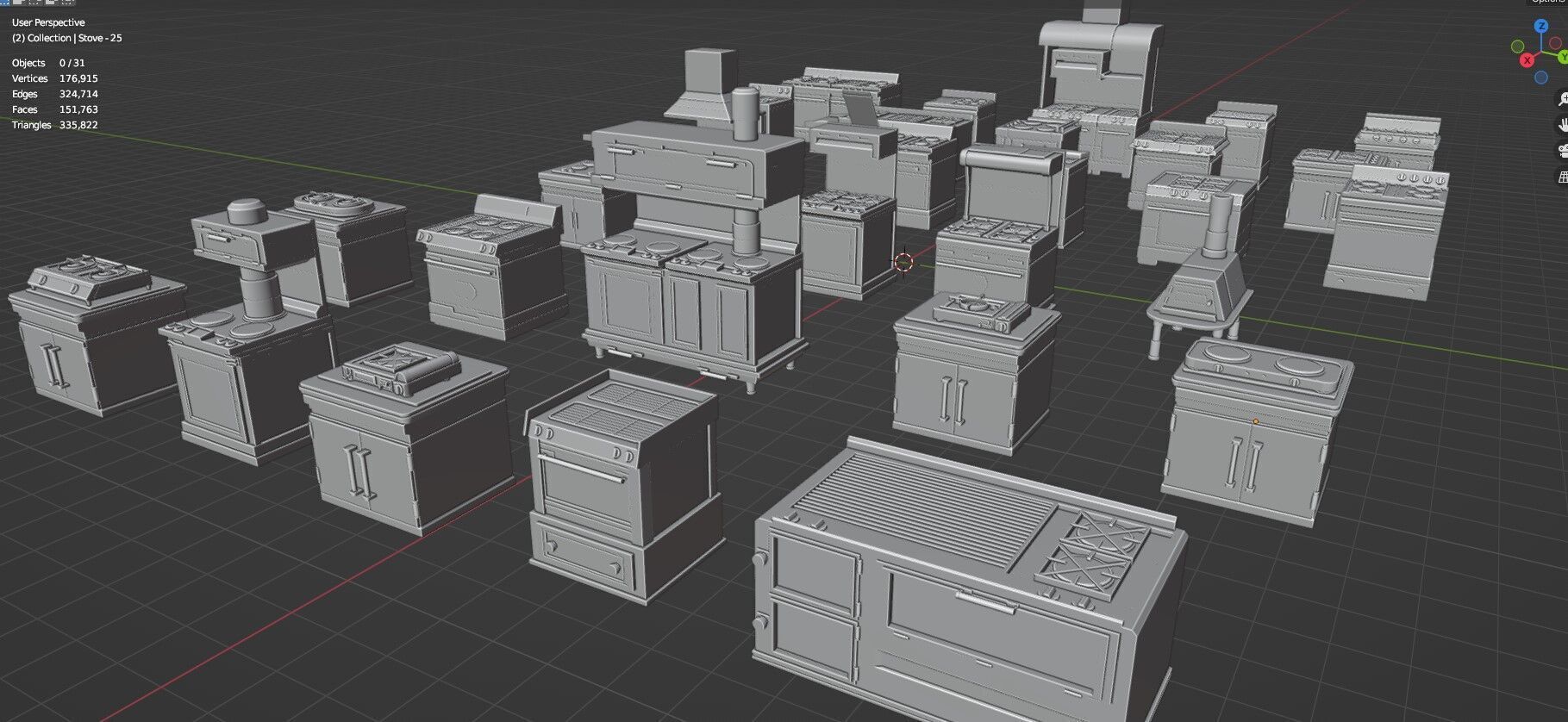Image resolution: width=1568 pixels, height=722 pixels.
Task: Toggle the camera view icon
Action: coord(1564,152)
